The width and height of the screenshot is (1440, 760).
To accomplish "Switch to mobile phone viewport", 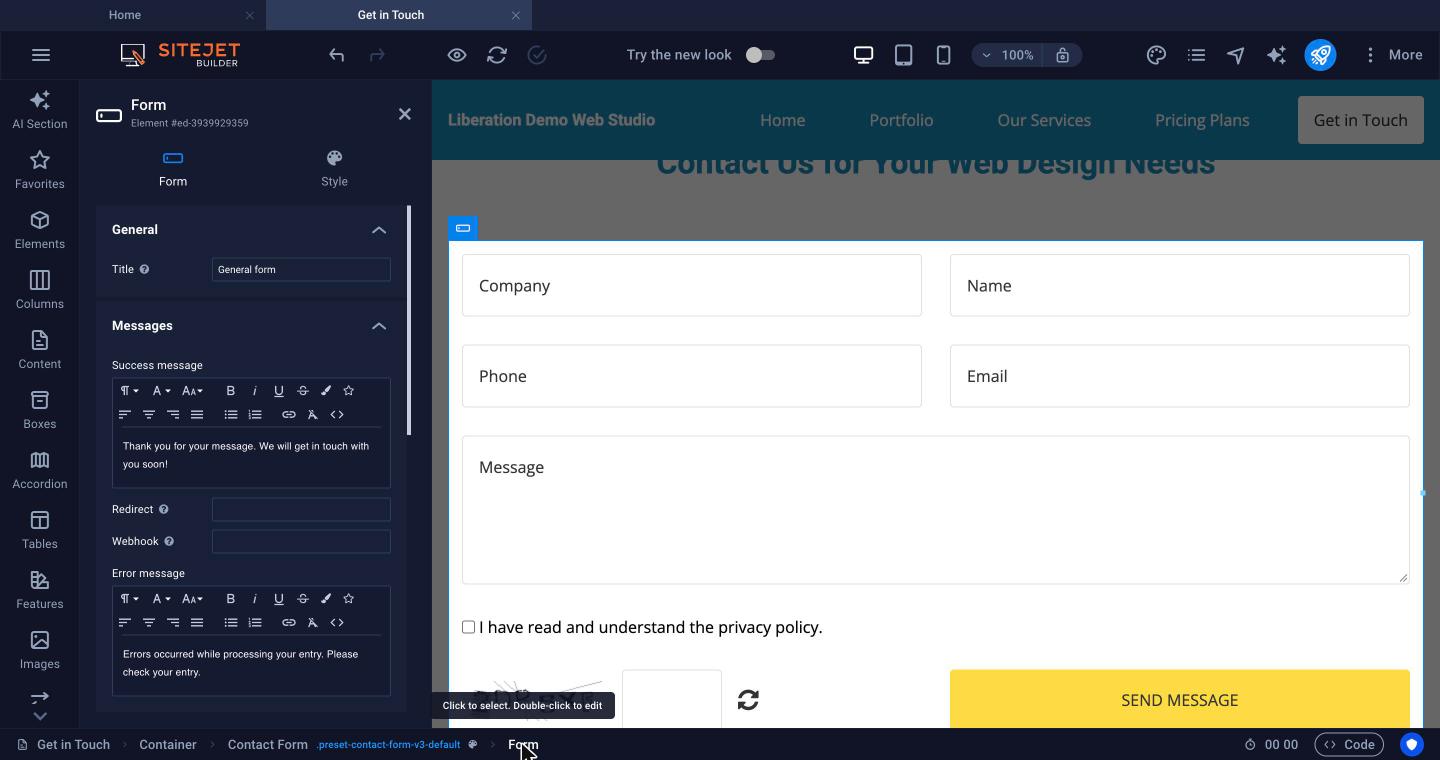I will [x=943, y=55].
